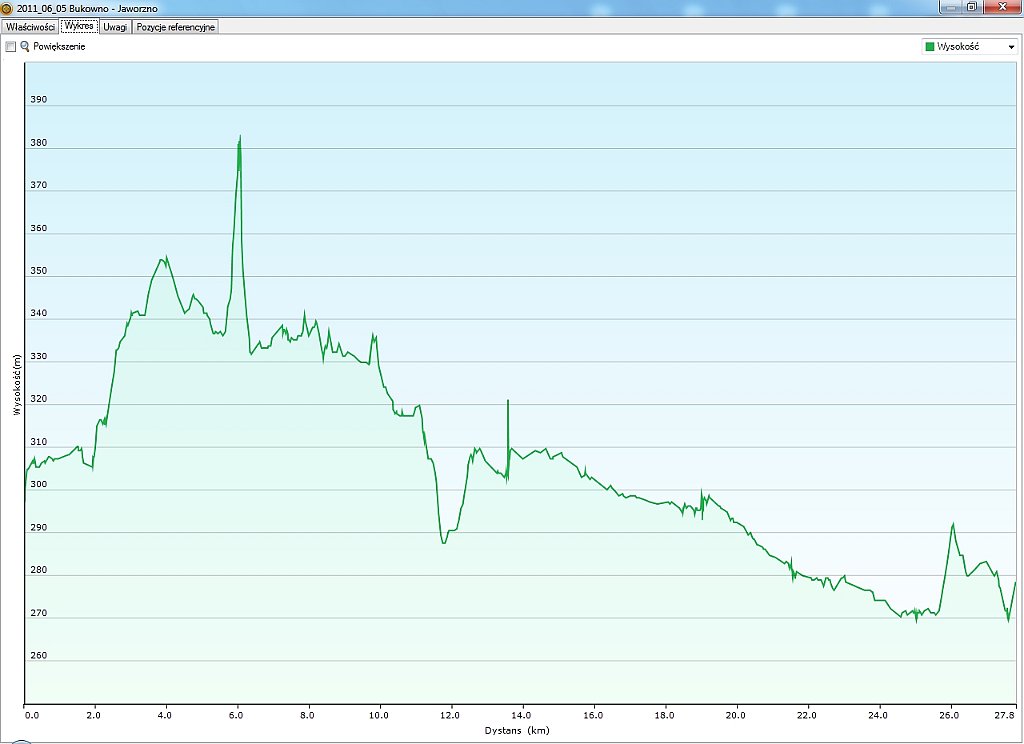Click the Dystans (km) axis label
1024x744 pixels.
[x=518, y=731]
